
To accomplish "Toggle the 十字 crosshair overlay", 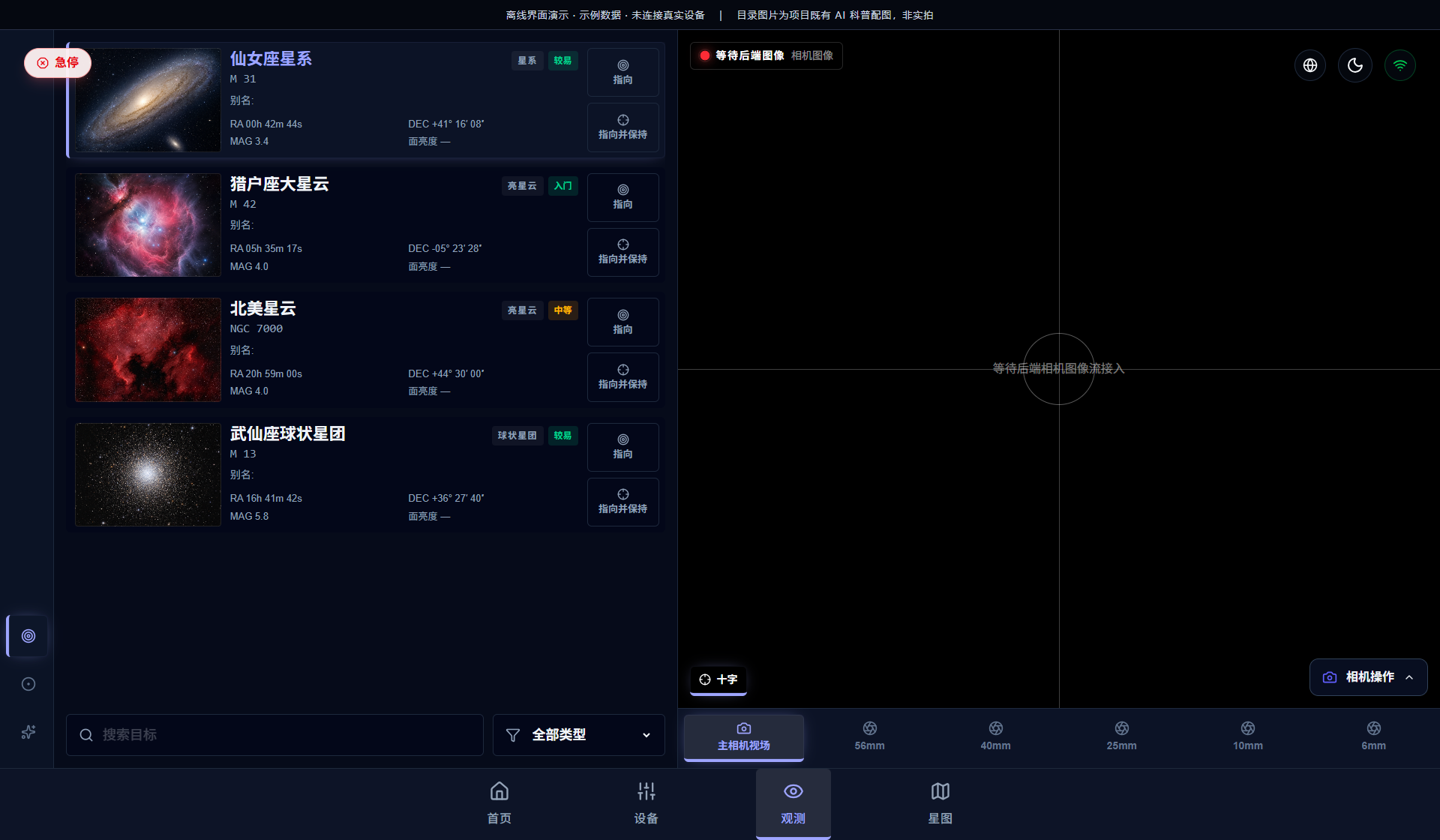I will tap(718, 679).
